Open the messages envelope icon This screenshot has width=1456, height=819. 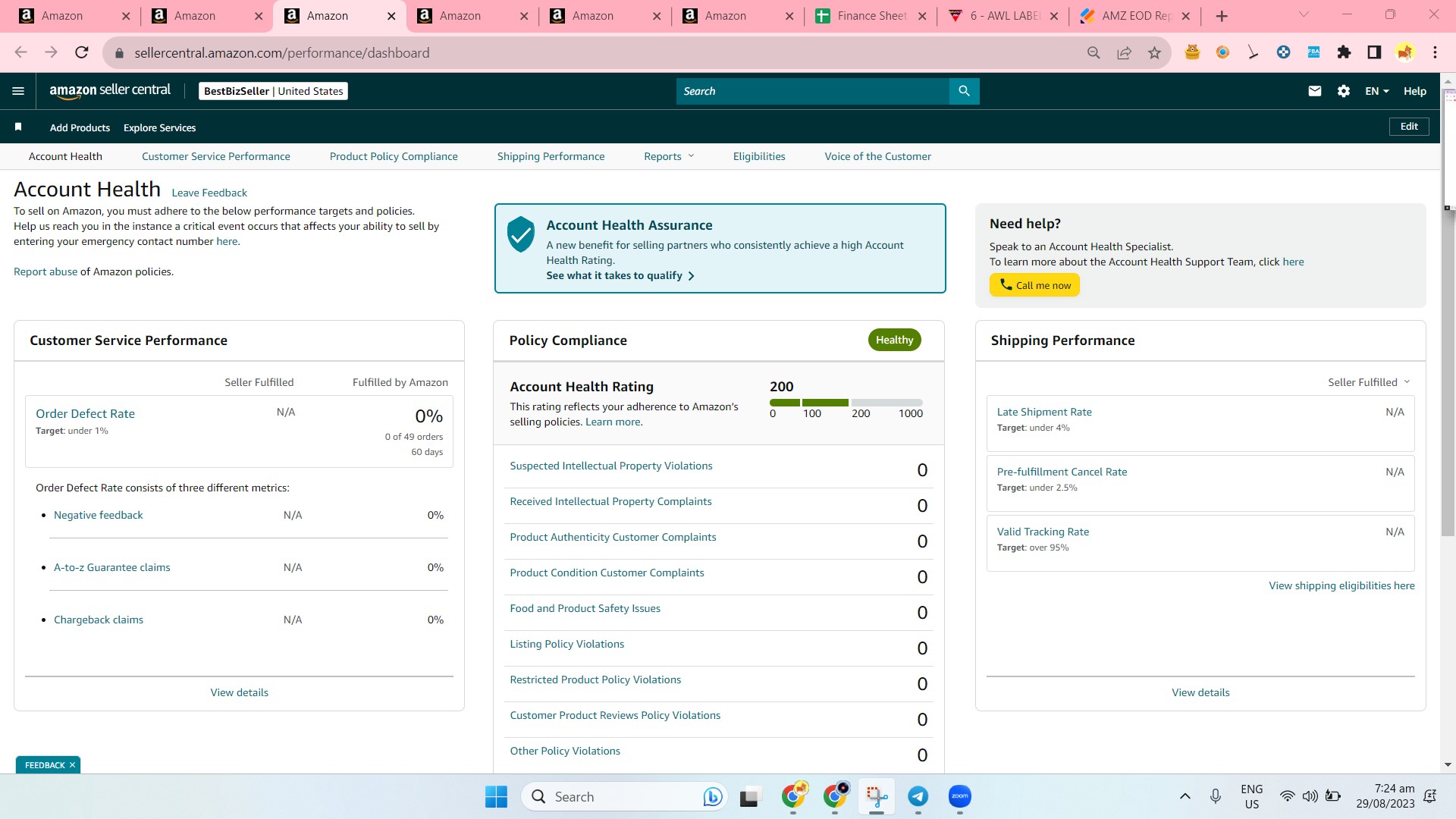click(x=1315, y=91)
